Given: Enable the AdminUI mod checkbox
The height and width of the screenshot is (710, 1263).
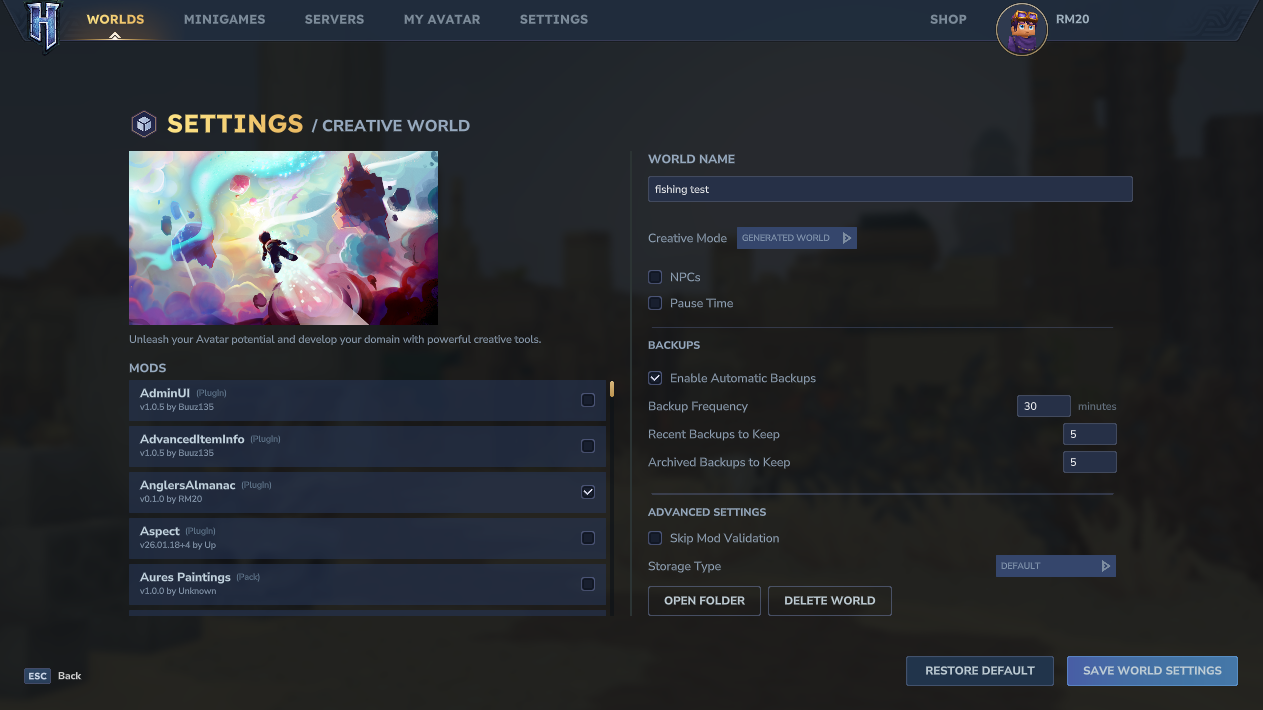Looking at the screenshot, I should pyautogui.click(x=588, y=400).
